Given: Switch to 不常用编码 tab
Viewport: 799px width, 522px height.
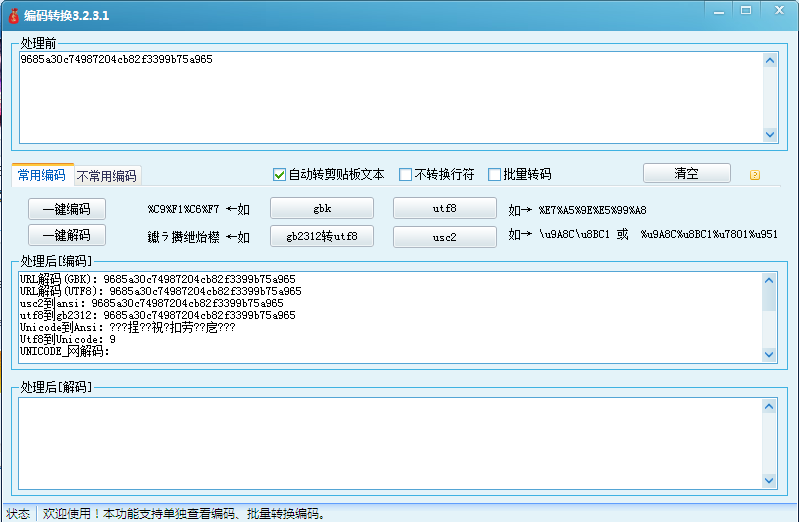Looking at the screenshot, I should (x=106, y=176).
